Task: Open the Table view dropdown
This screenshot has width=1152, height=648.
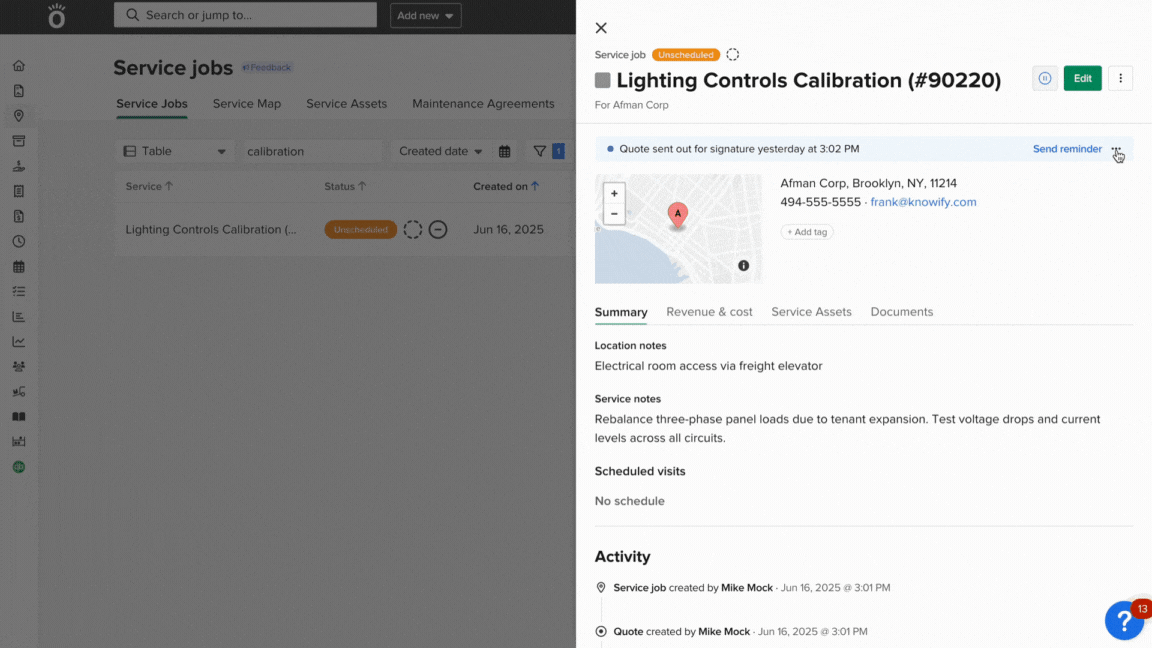Action: point(174,151)
